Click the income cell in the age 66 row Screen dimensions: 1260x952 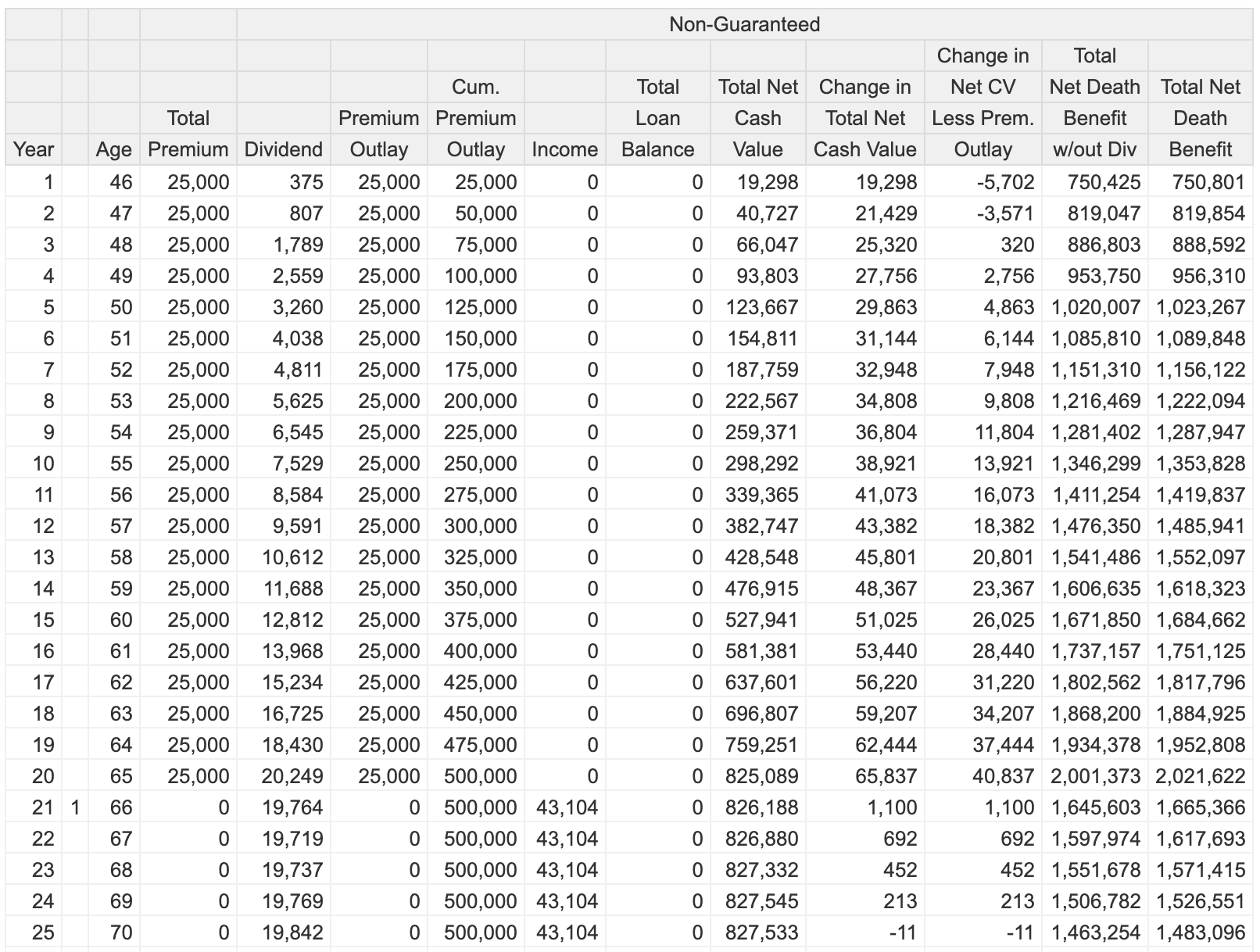point(565,807)
